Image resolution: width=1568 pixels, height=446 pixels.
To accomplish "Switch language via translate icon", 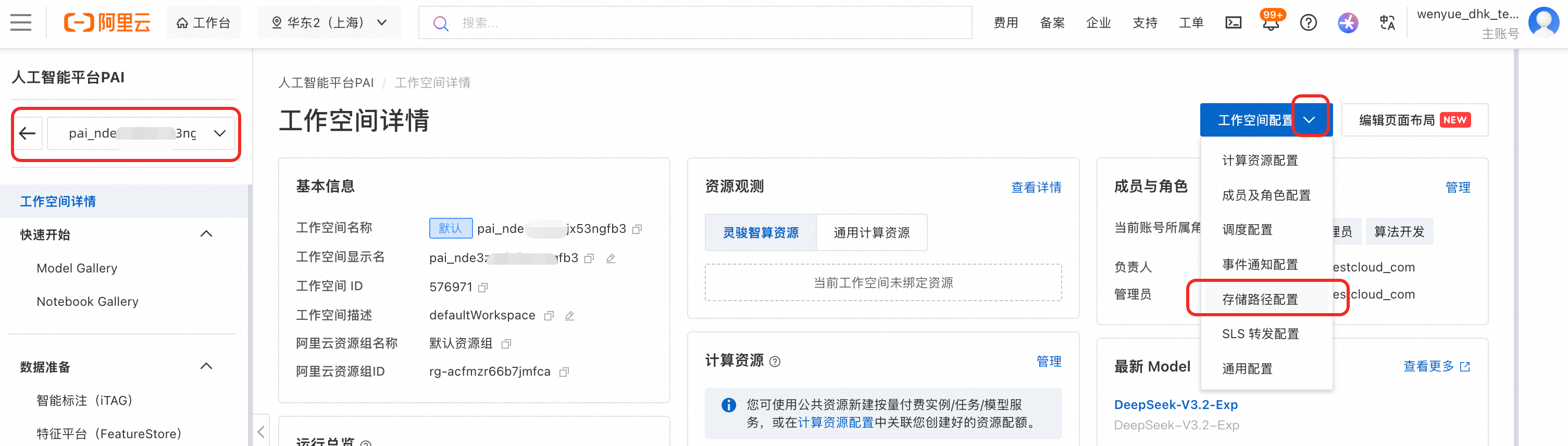I will 1387,22.
